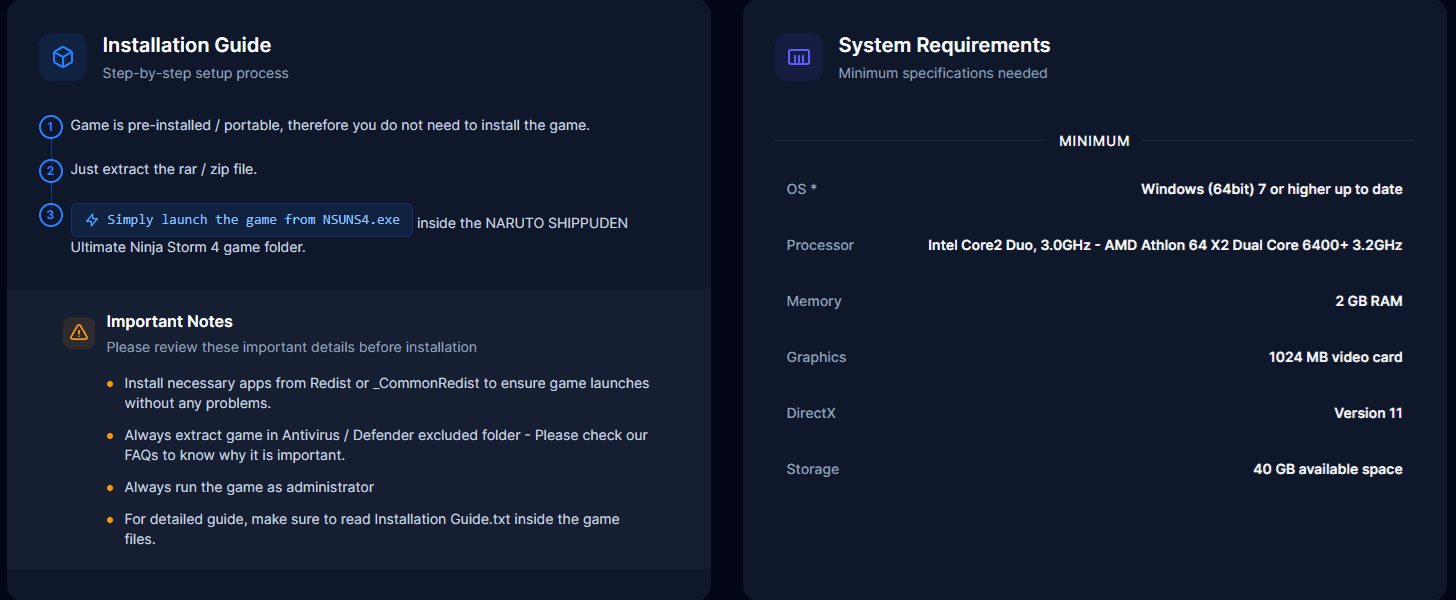Click note 'Install necessary apps from Redist'
The image size is (1456, 600).
click(x=387, y=393)
